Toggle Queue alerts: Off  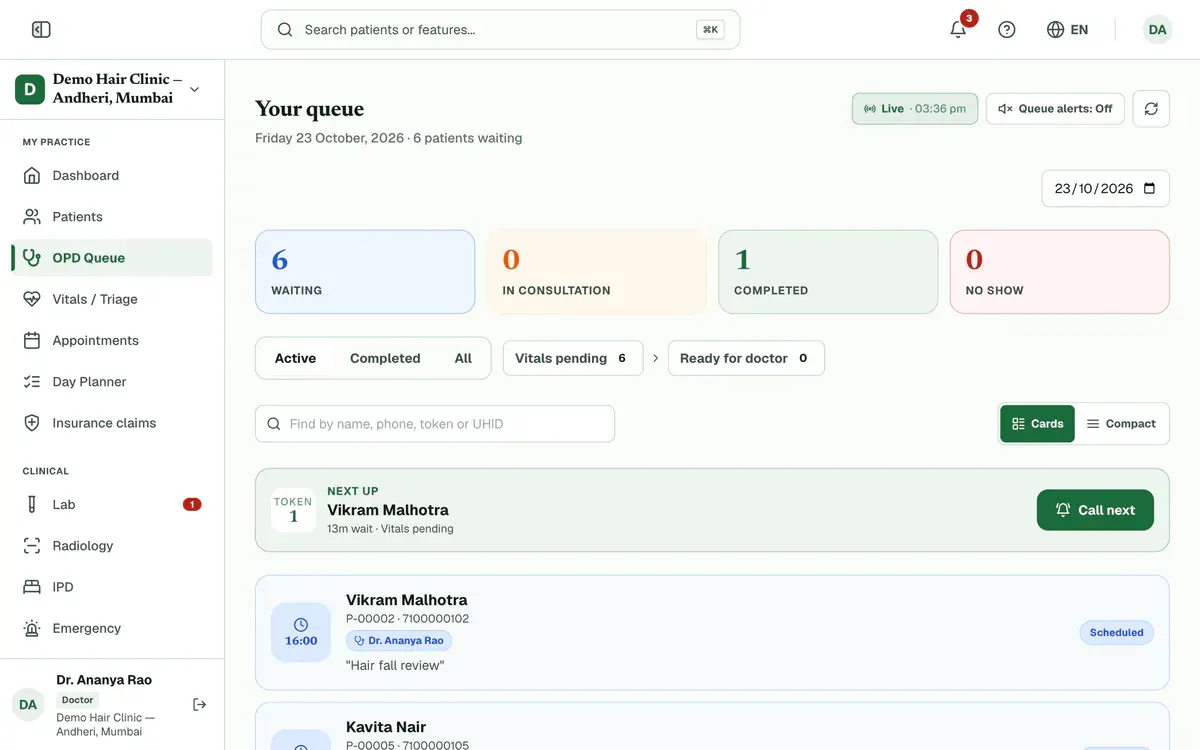(1055, 108)
